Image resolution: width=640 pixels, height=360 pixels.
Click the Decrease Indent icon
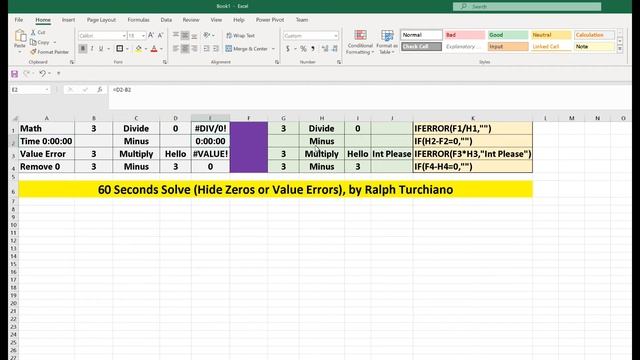coord(207,49)
